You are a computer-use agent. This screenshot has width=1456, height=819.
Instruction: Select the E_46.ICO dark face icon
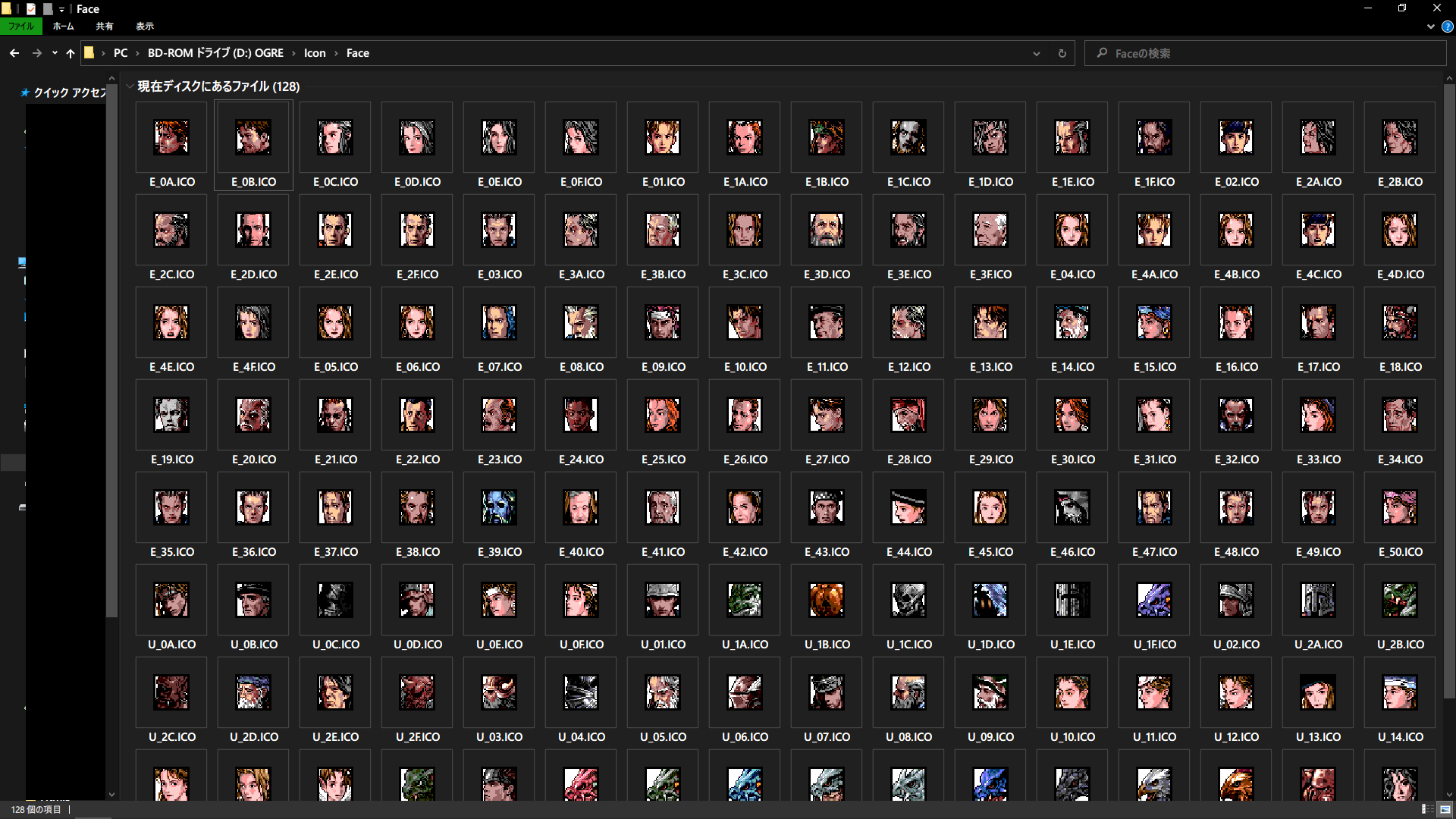pos(1072,508)
